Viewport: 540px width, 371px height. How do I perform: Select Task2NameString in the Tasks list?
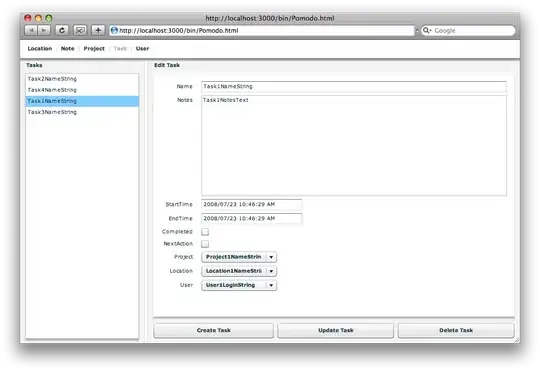pyautogui.click(x=82, y=79)
